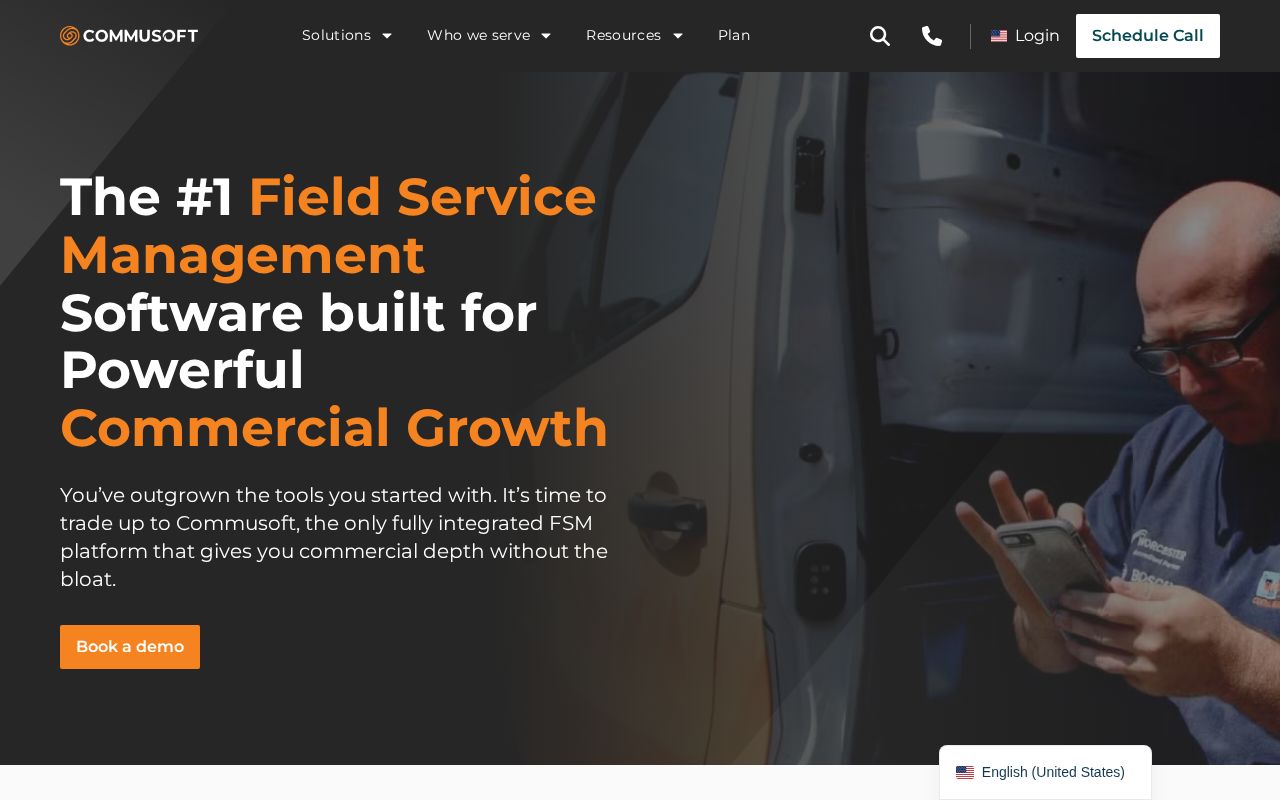1280x800 pixels.
Task: Click the Field Service Management heading text
Action: (328, 225)
